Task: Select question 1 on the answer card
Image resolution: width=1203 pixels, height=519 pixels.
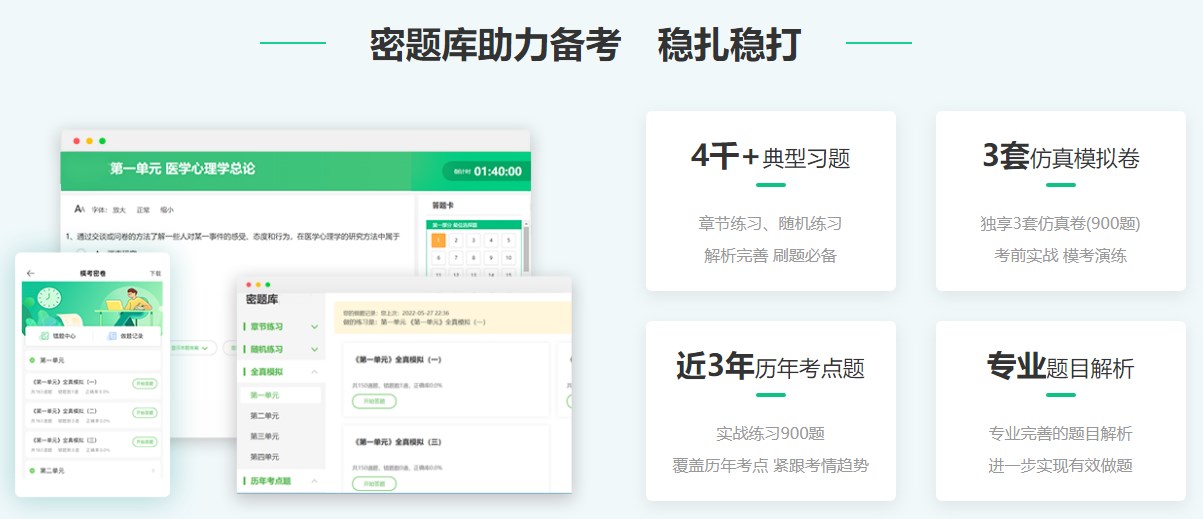Action: [x=438, y=240]
